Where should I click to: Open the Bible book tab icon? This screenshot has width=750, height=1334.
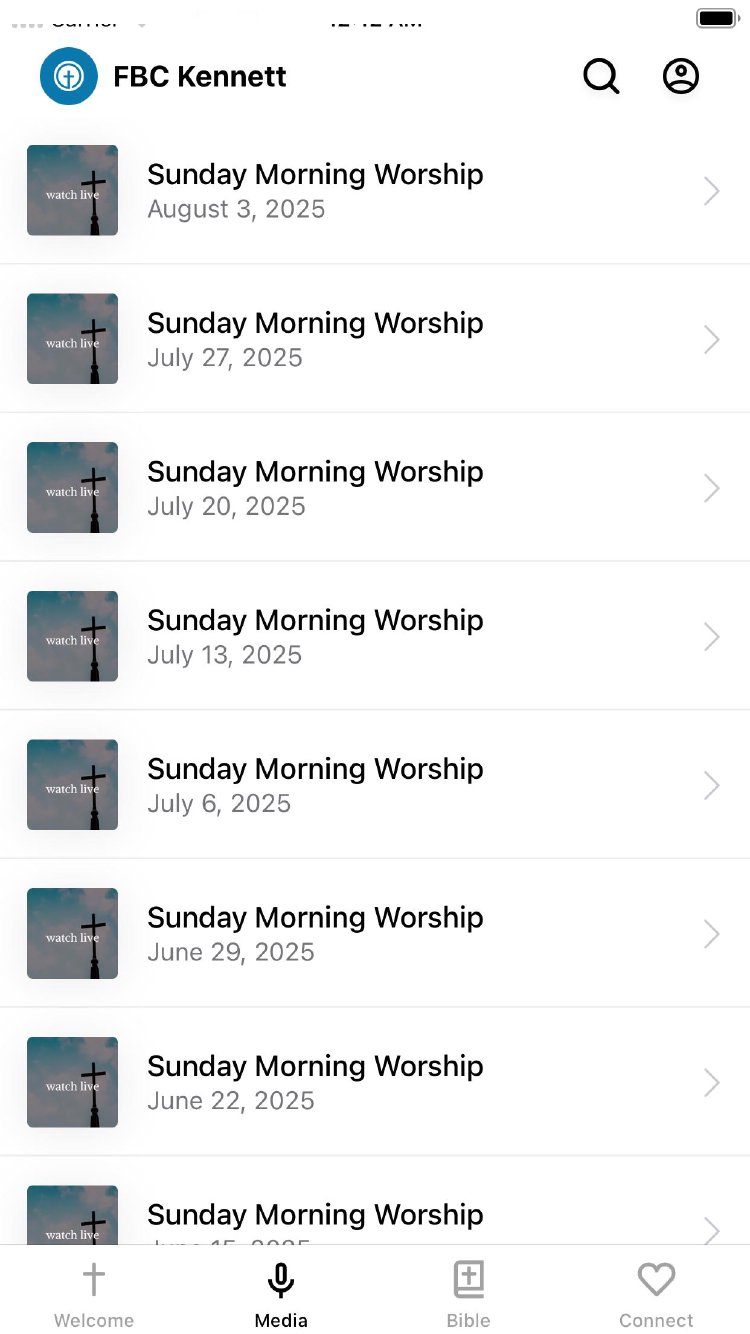click(468, 1279)
